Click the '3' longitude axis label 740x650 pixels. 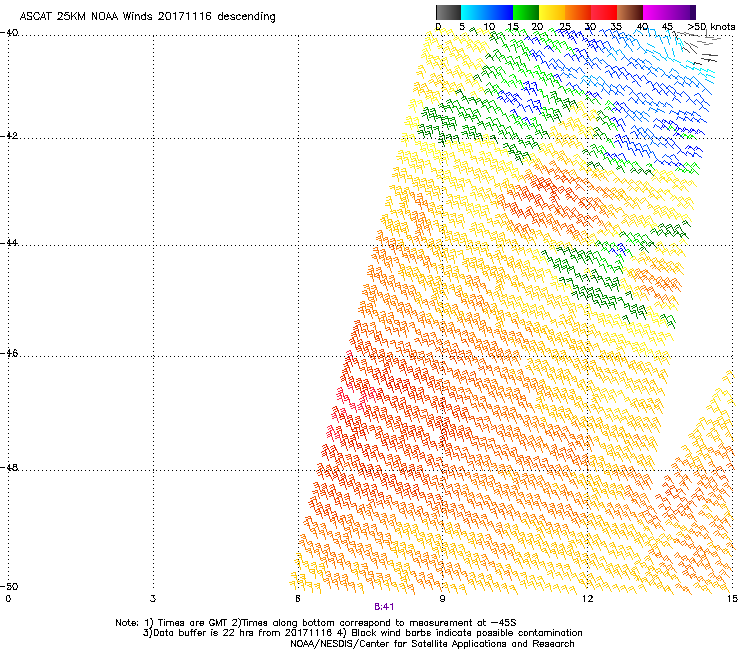(153, 599)
